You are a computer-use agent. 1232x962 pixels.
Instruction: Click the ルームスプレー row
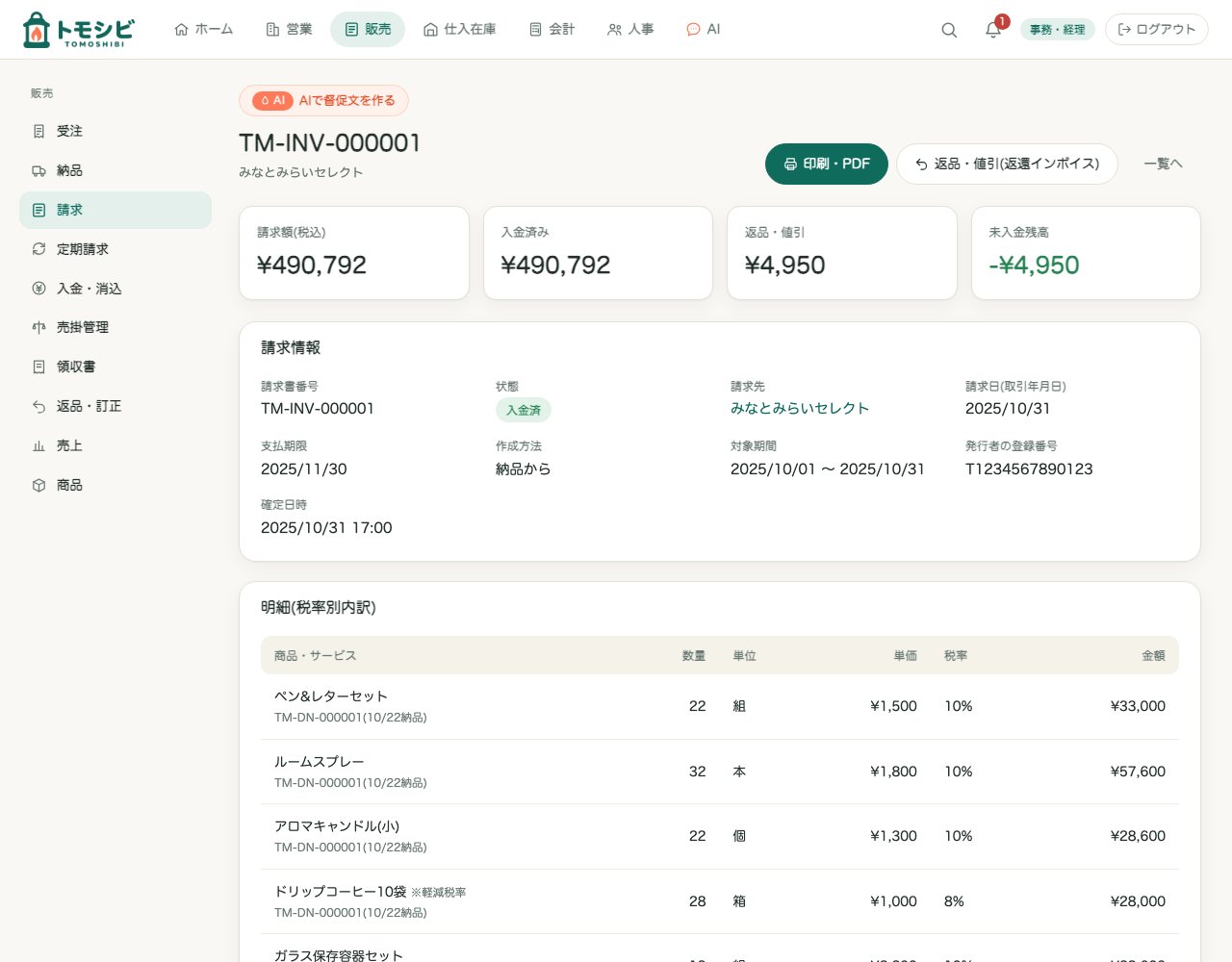[720, 772]
